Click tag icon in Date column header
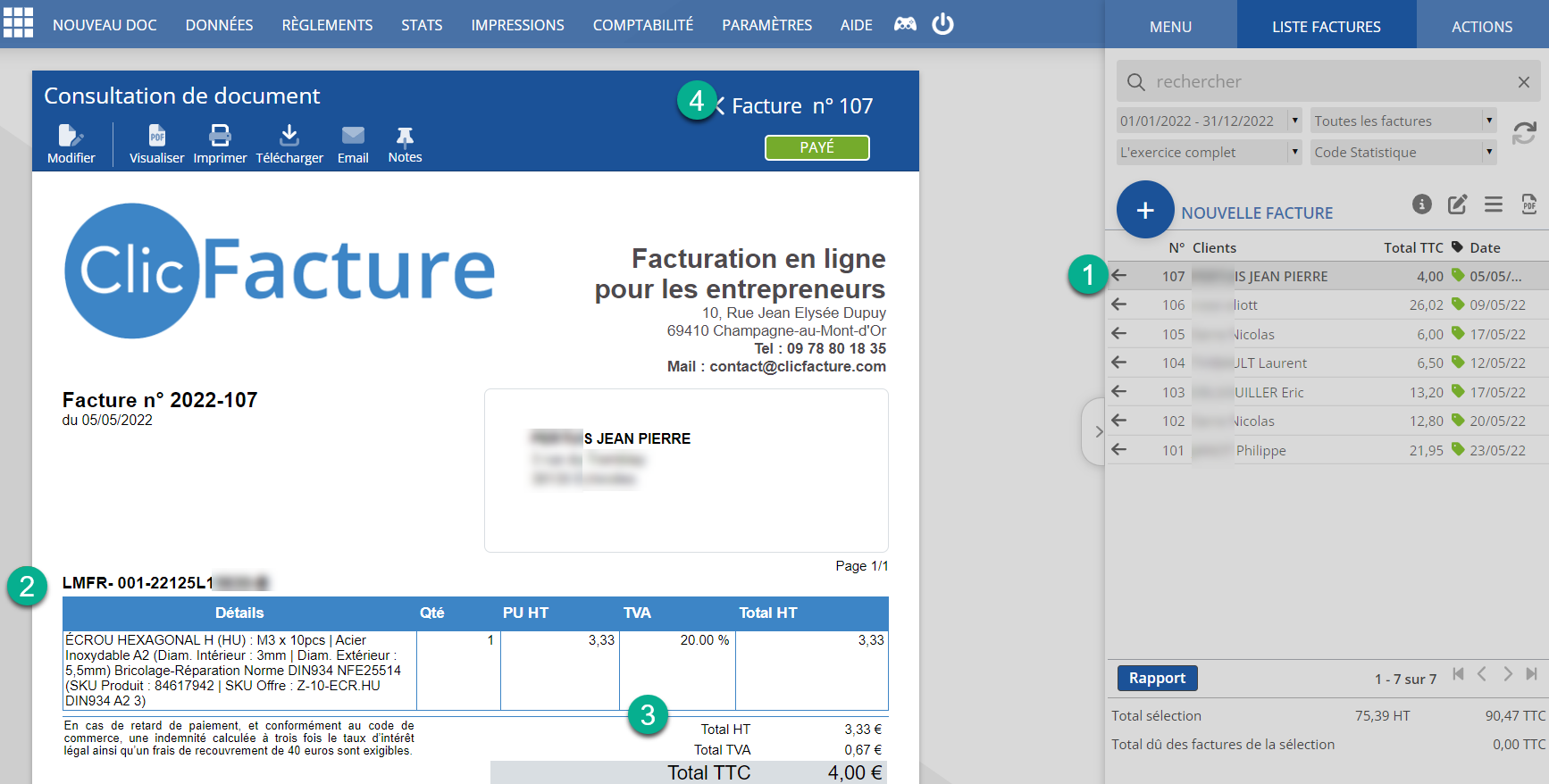Image resolution: width=1549 pixels, height=784 pixels. (x=1458, y=247)
